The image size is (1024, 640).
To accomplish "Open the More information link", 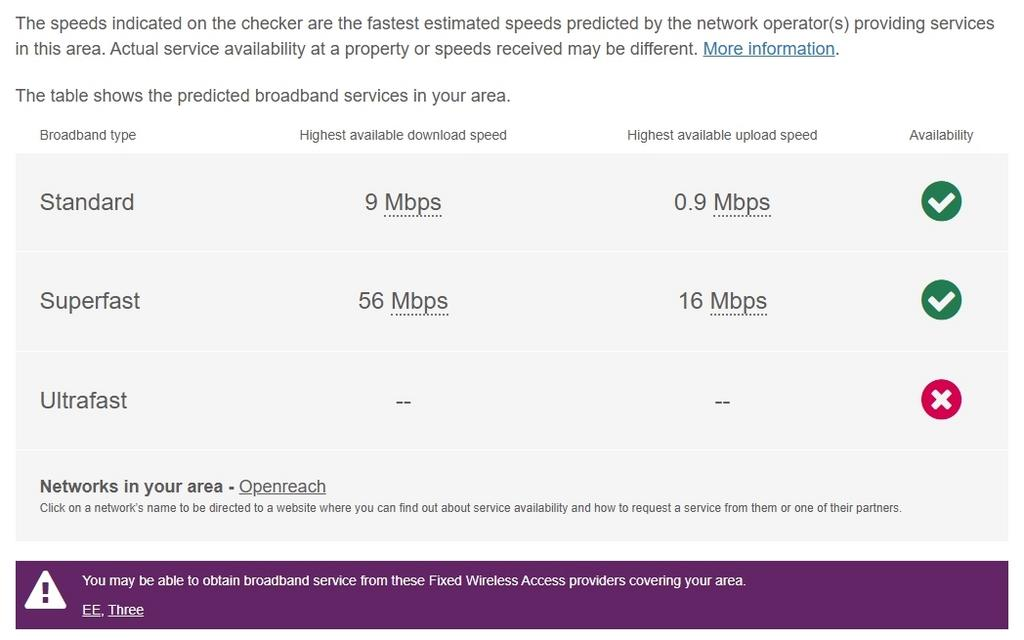I will pyautogui.click(x=768, y=49).
